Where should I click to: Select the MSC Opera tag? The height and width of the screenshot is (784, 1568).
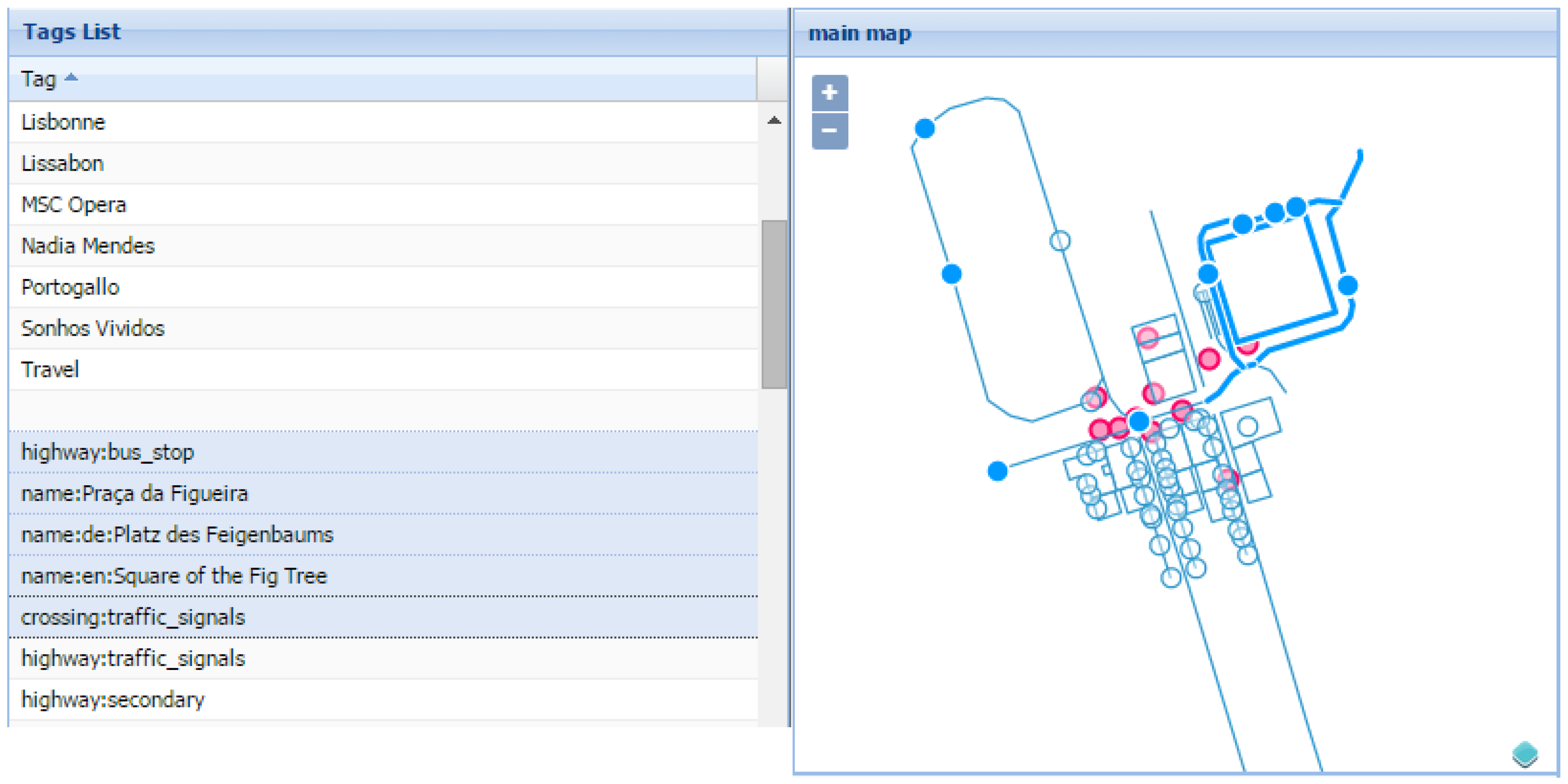pyautogui.click(x=73, y=205)
